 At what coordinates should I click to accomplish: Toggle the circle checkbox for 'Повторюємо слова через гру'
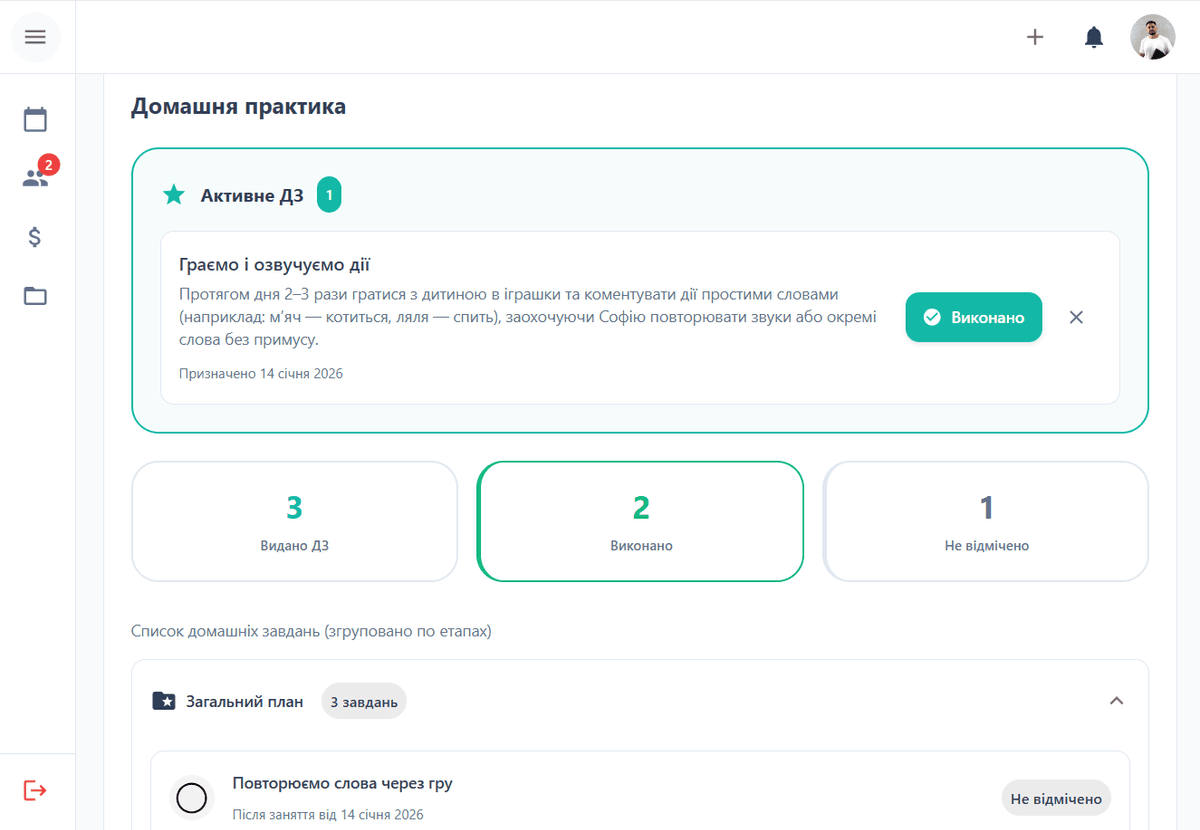[191, 798]
